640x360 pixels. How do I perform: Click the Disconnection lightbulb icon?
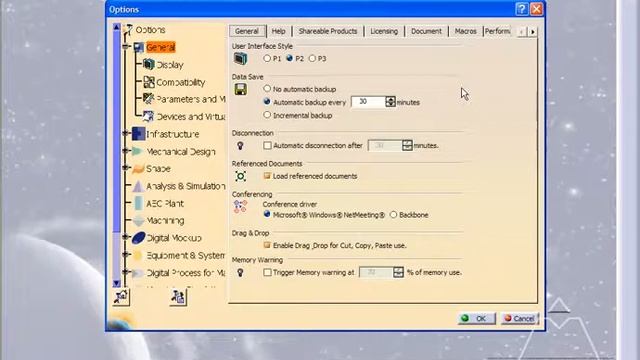click(240, 145)
